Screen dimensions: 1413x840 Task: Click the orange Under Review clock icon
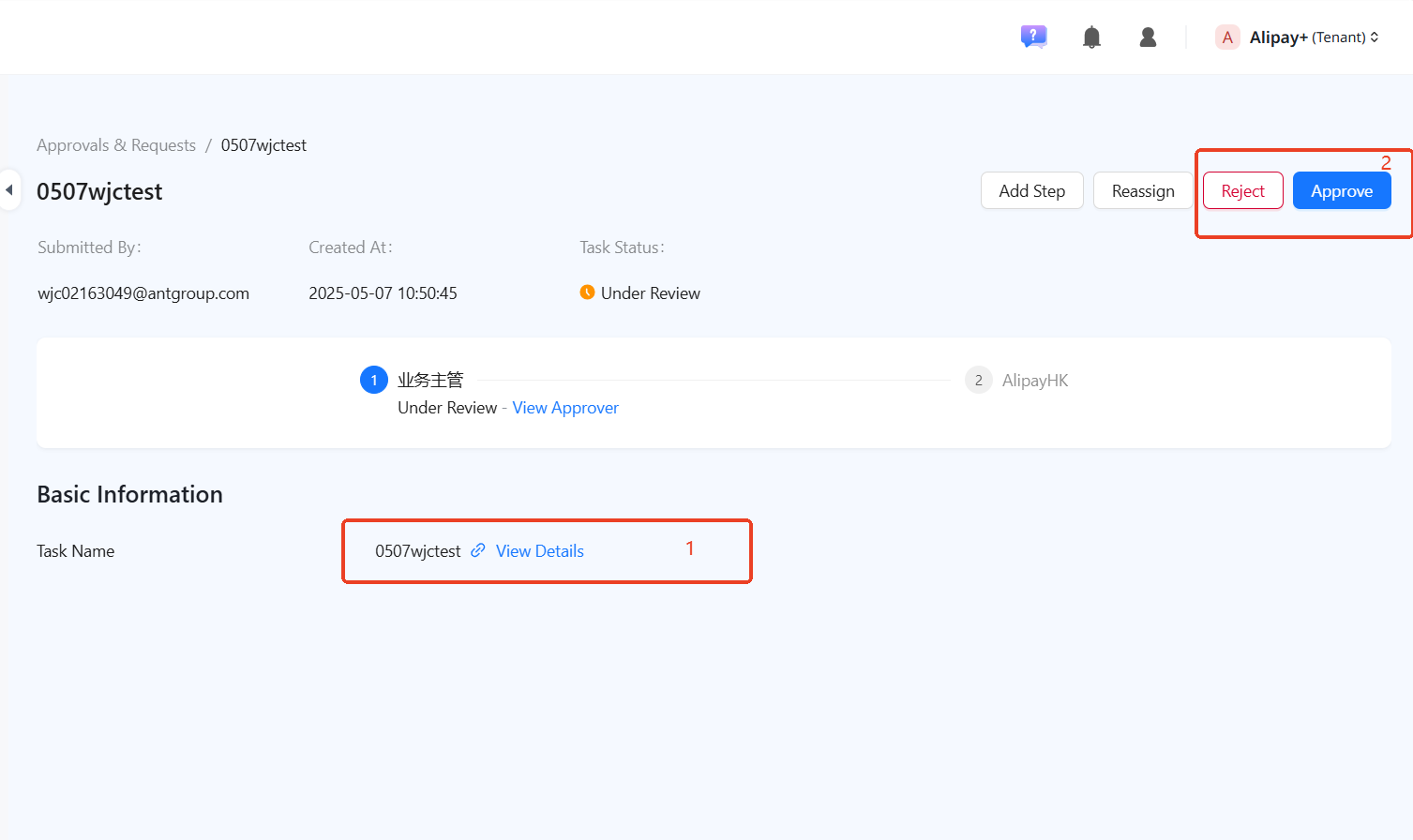point(587,292)
